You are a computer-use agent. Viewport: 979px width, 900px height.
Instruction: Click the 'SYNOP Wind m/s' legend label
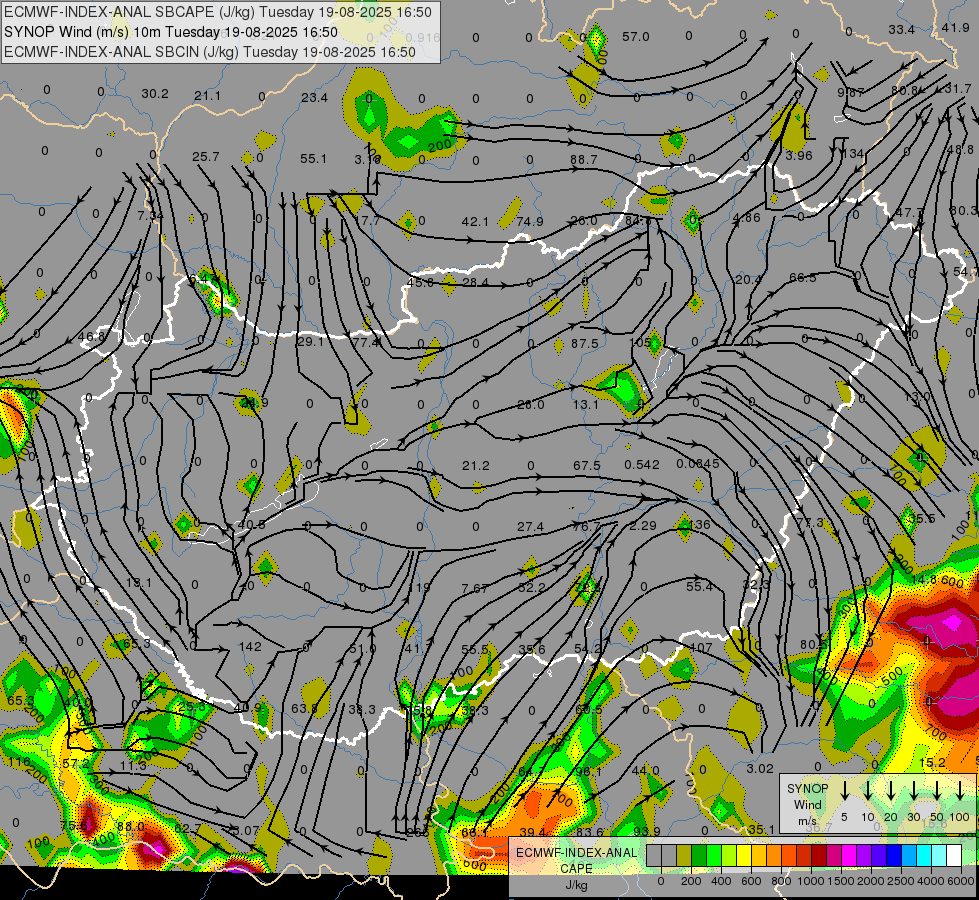(x=807, y=804)
